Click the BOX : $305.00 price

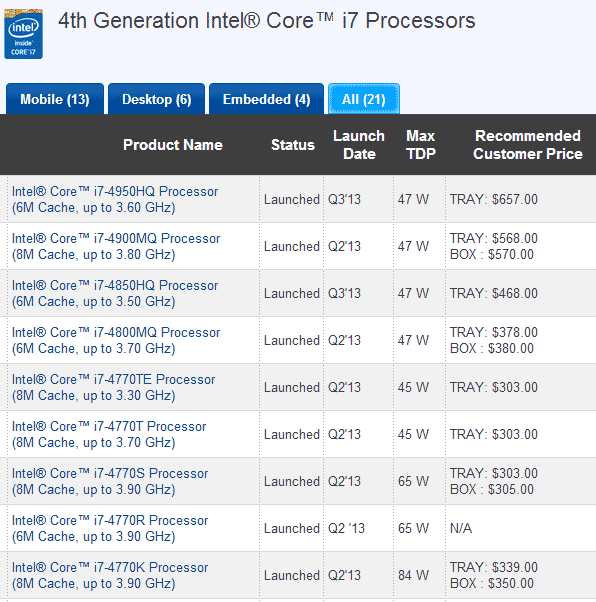pyautogui.click(x=492, y=489)
